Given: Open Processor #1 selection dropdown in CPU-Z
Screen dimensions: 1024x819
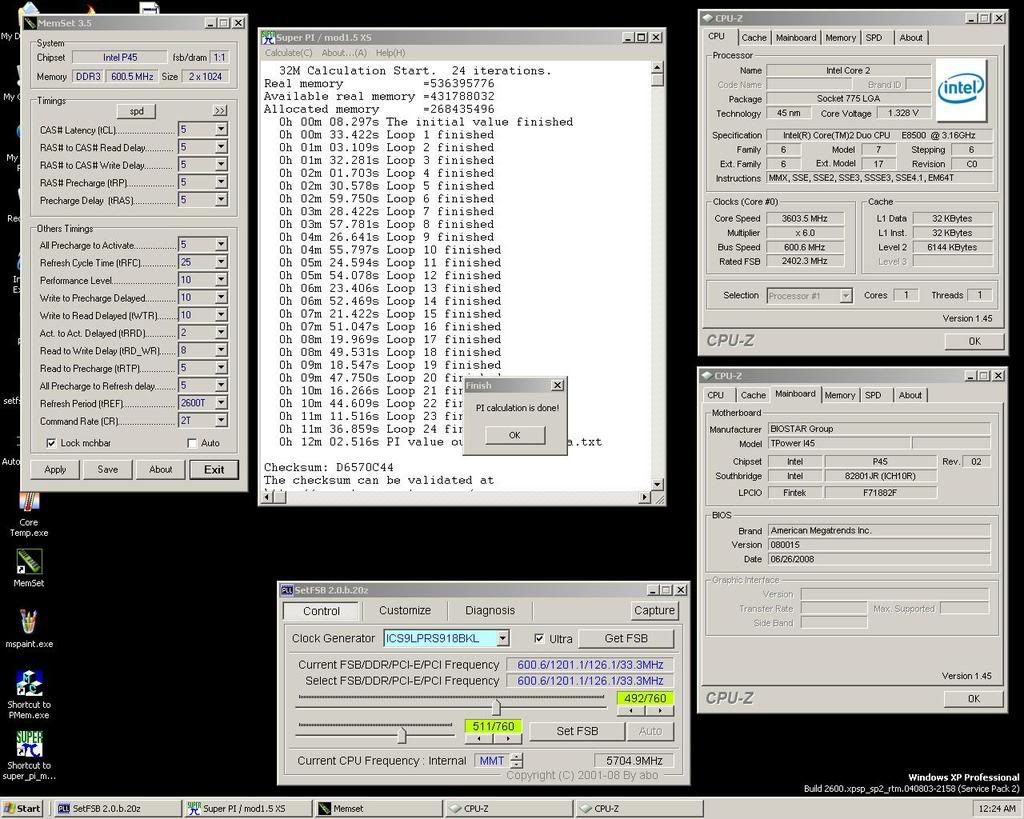Looking at the screenshot, I should click(846, 296).
